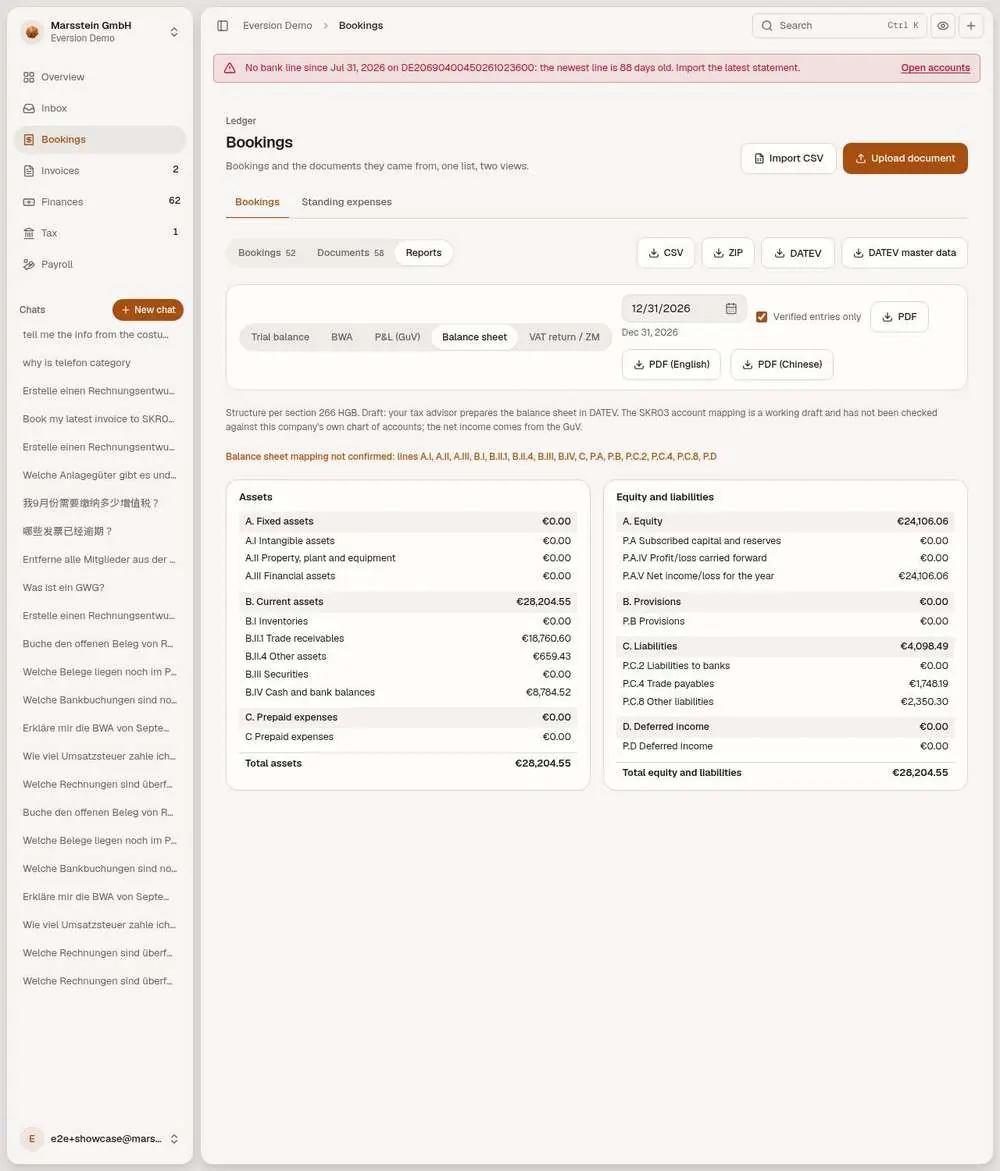Click B.II.4 Other assets row
The width and height of the screenshot is (1000, 1171).
[x=408, y=656]
